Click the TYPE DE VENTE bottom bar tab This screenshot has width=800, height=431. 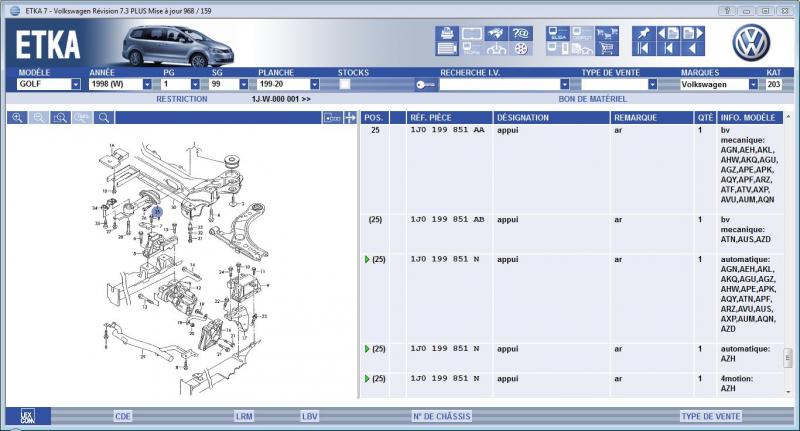(x=711, y=416)
